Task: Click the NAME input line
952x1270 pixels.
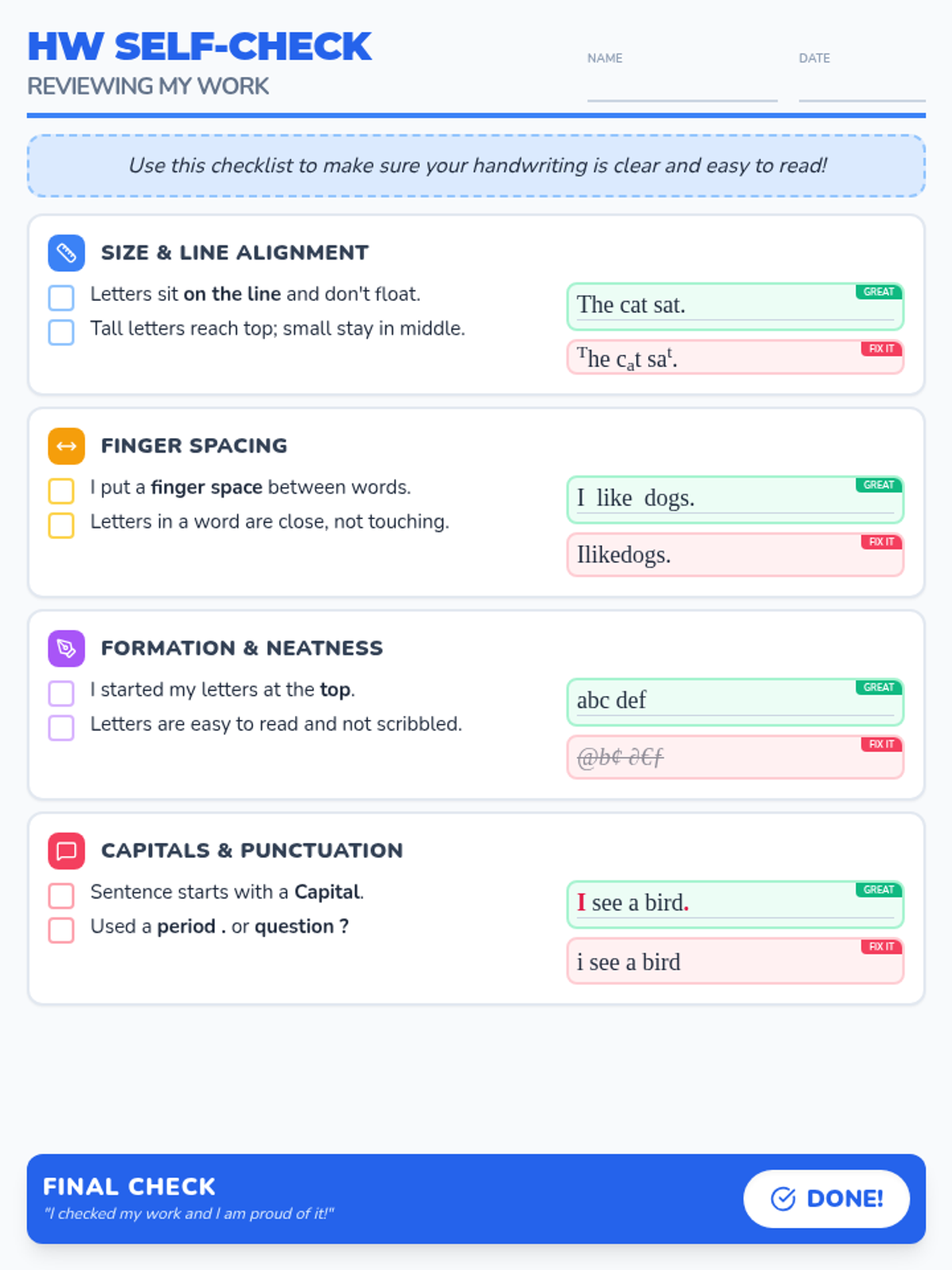Action: tap(682, 86)
